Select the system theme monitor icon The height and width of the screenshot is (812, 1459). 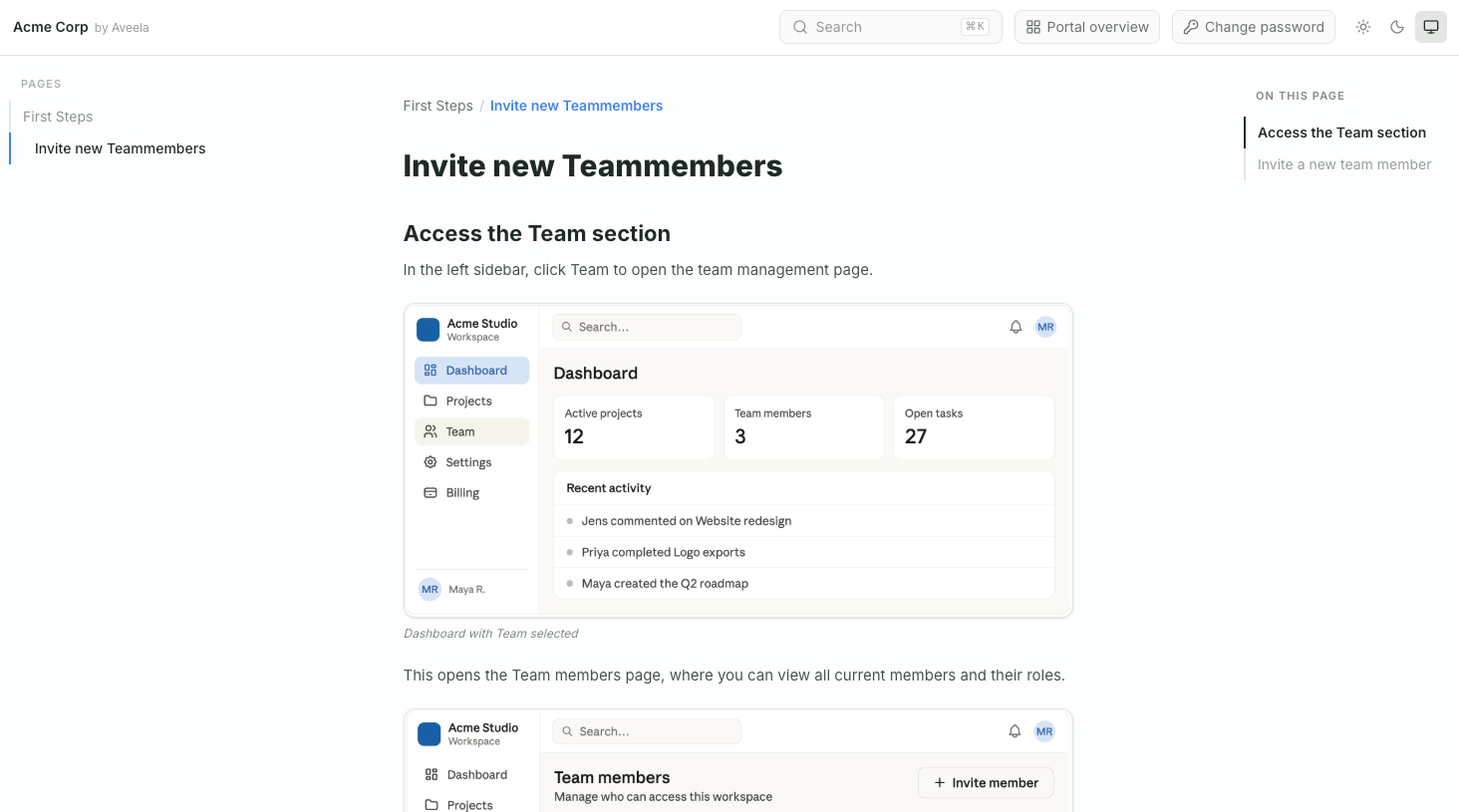pyautogui.click(x=1431, y=27)
